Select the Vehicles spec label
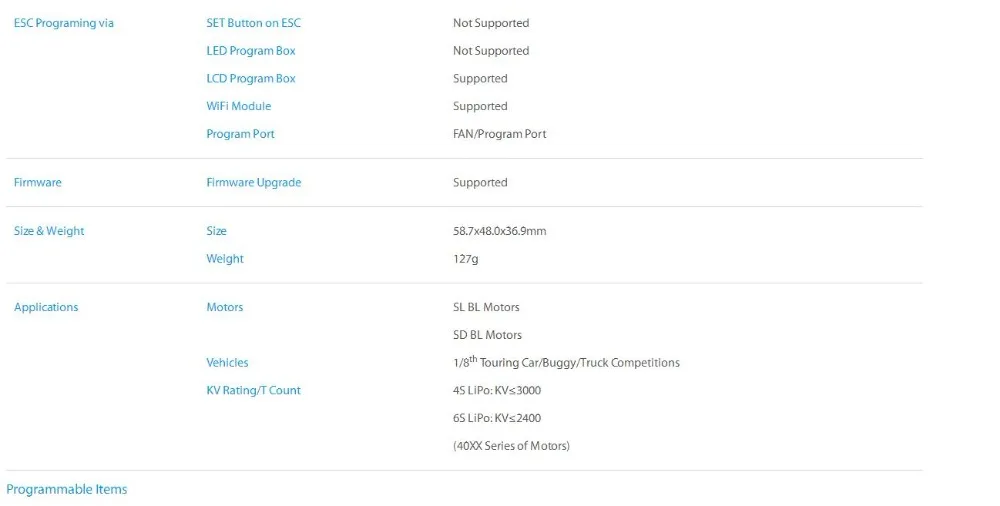The width and height of the screenshot is (1000, 506). click(x=227, y=362)
